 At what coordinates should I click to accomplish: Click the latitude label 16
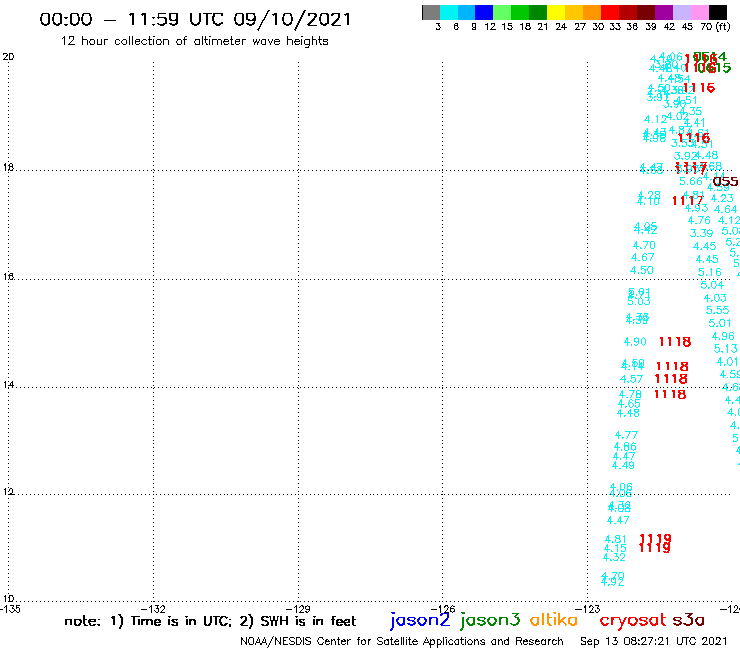pos(8,277)
